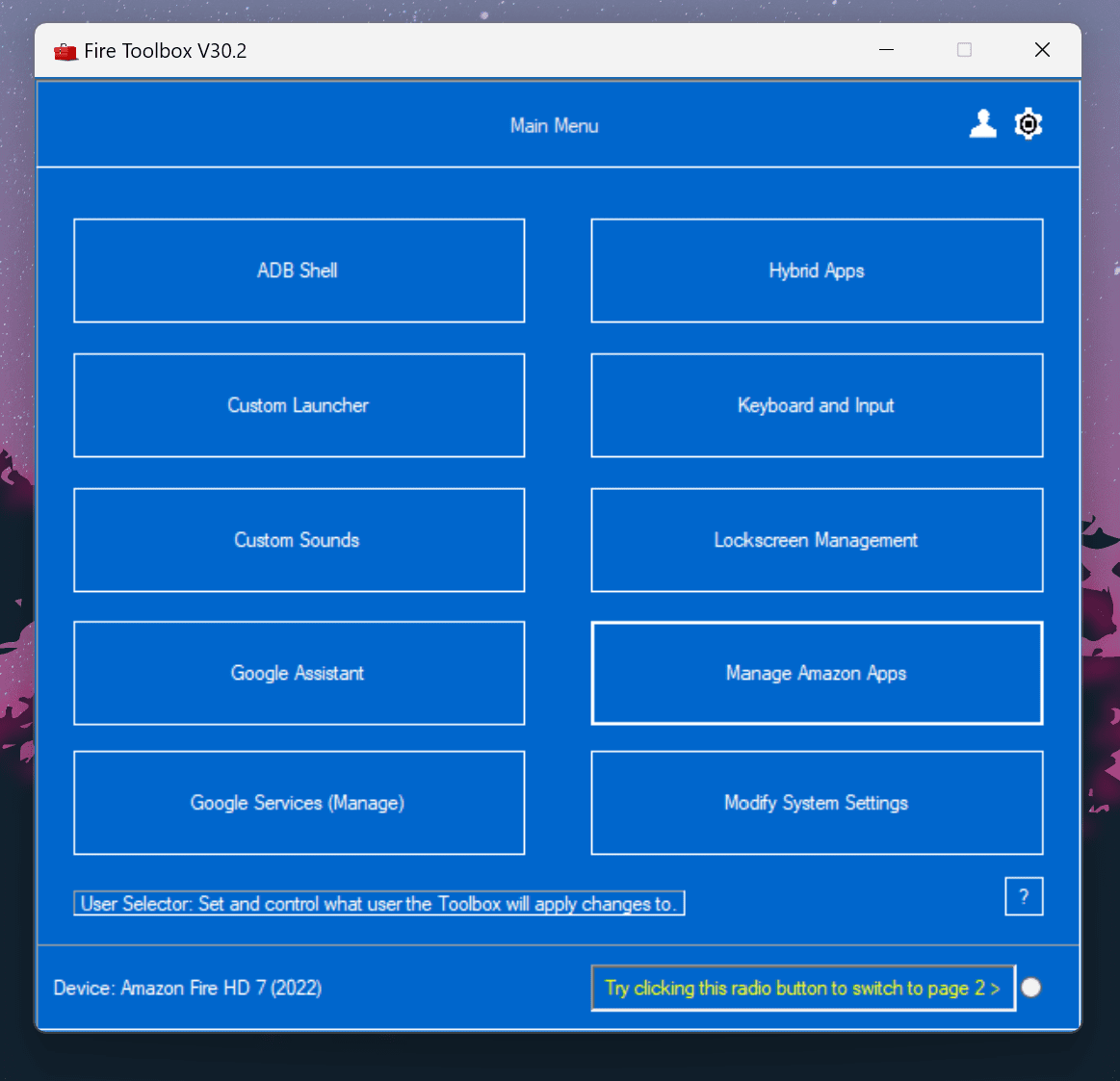
Task: Open Toolbox settings gear icon
Action: pyautogui.click(x=1029, y=124)
